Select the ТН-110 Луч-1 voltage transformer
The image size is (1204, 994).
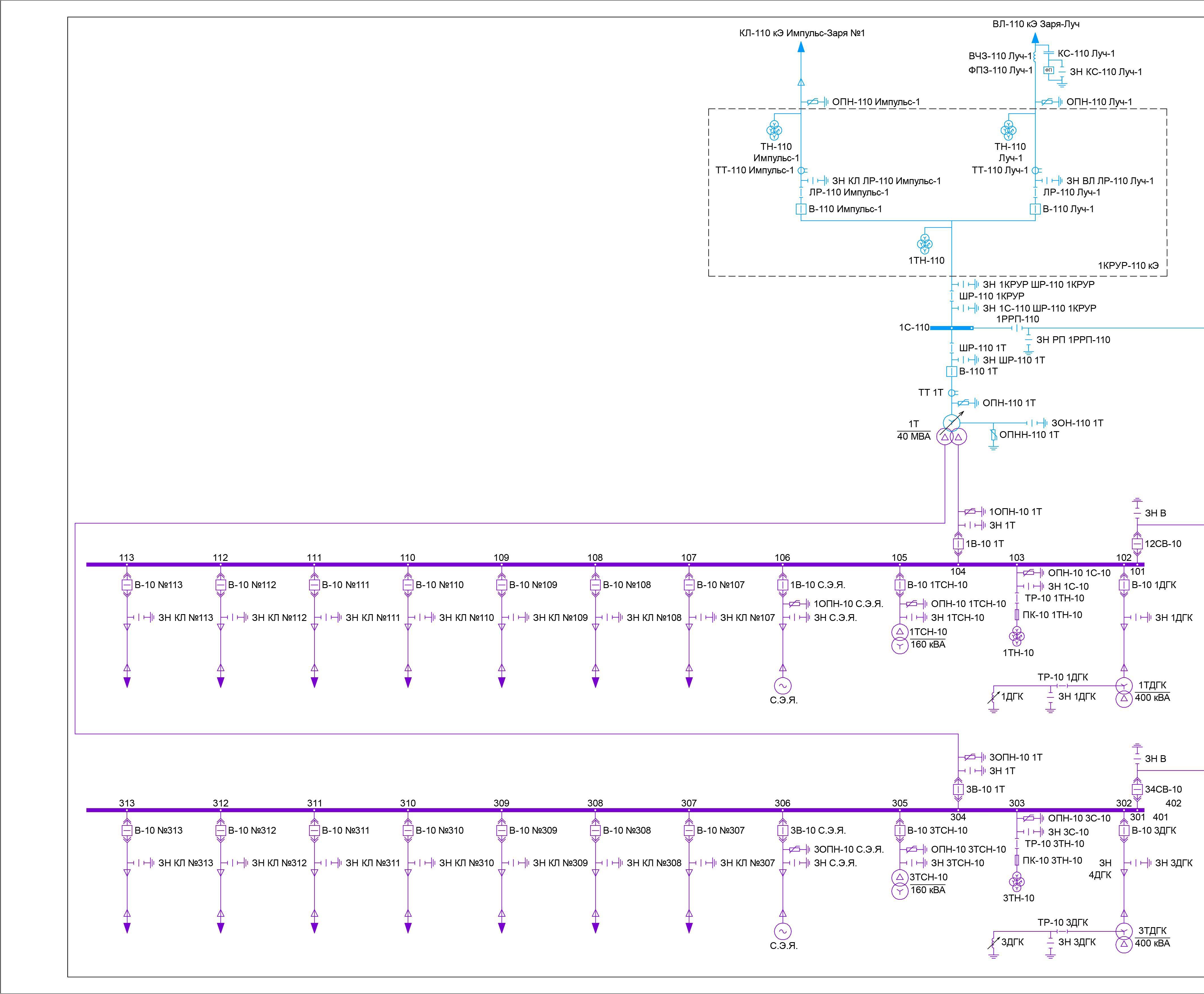point(1008,130)
